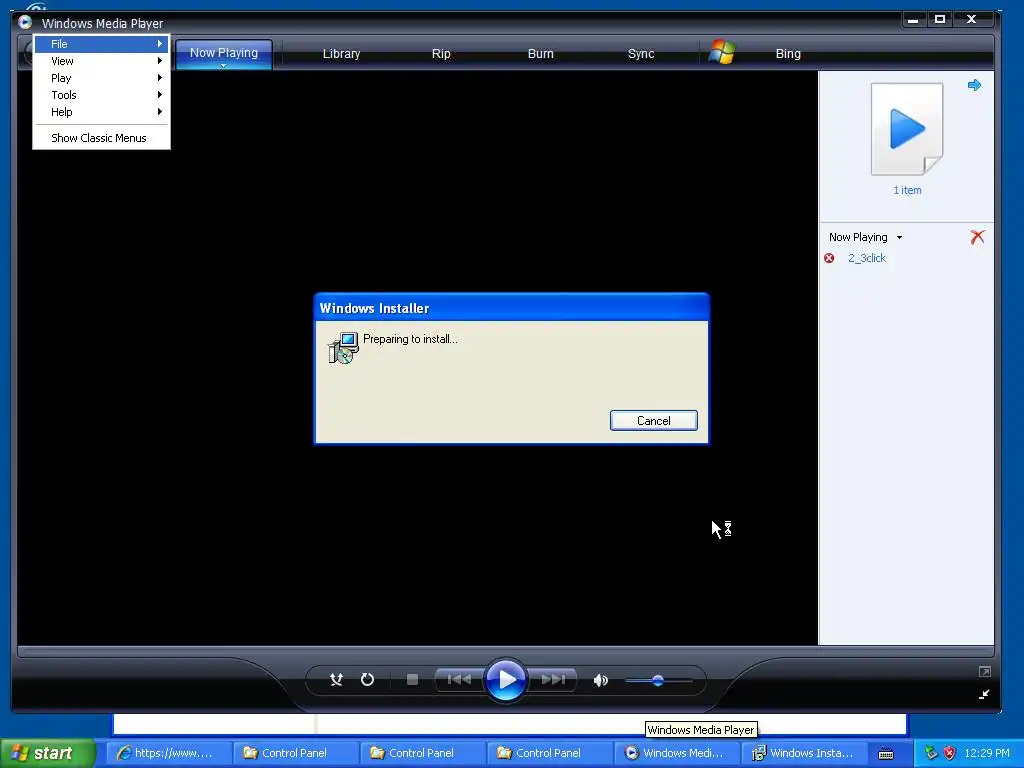The height and width of the screenshot is (768, 1024).
Task: Expand arrow under Now Playing tab
Action: click(223, 66)
